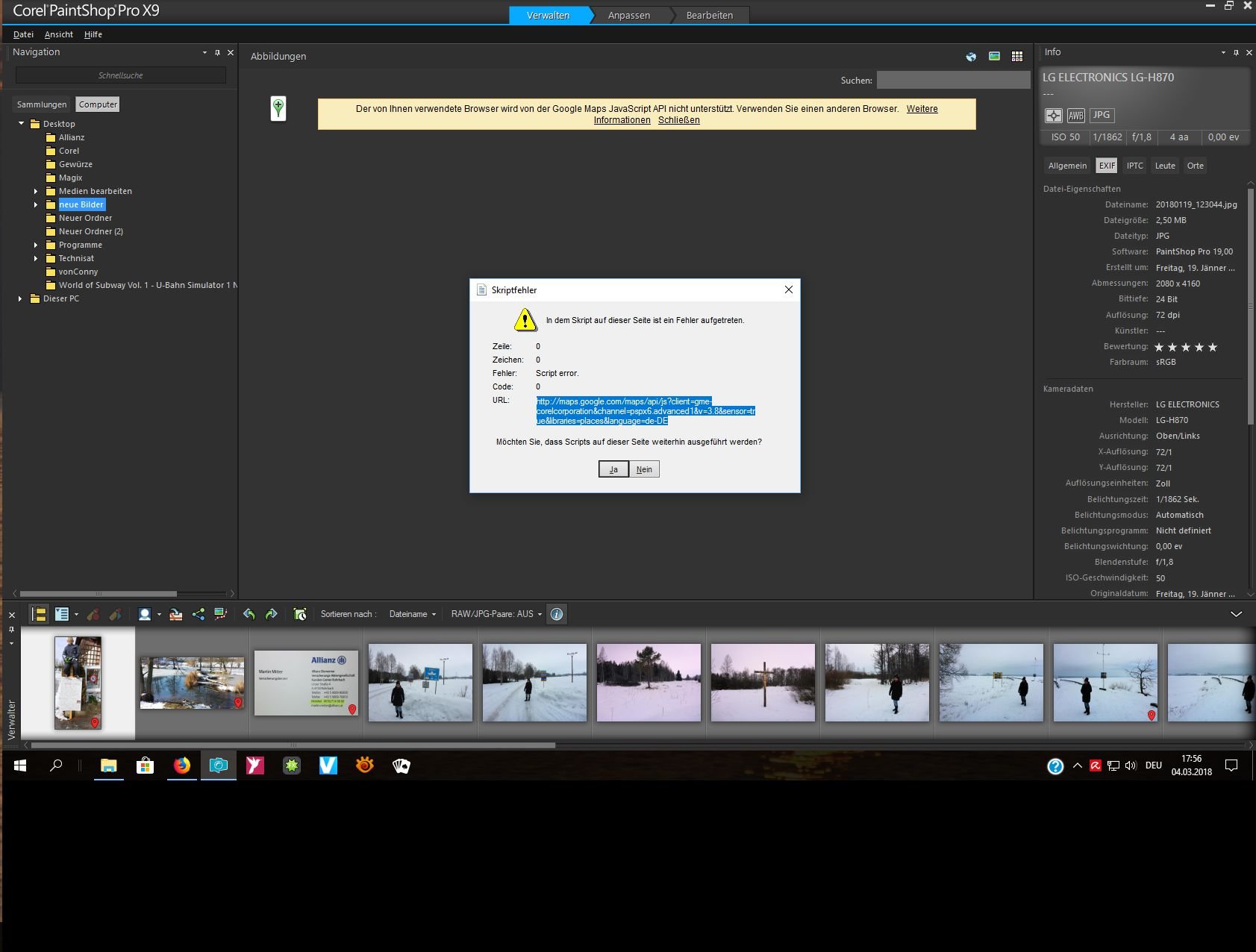Toggle pin on the Info panel

(x=1236, y=52)
